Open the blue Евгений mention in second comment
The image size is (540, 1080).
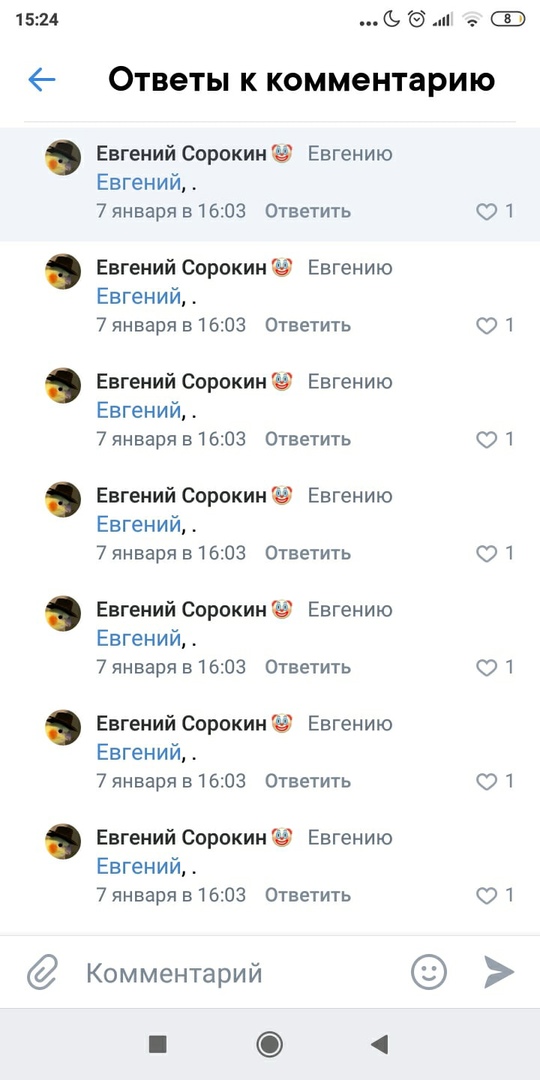pos(138,297)
